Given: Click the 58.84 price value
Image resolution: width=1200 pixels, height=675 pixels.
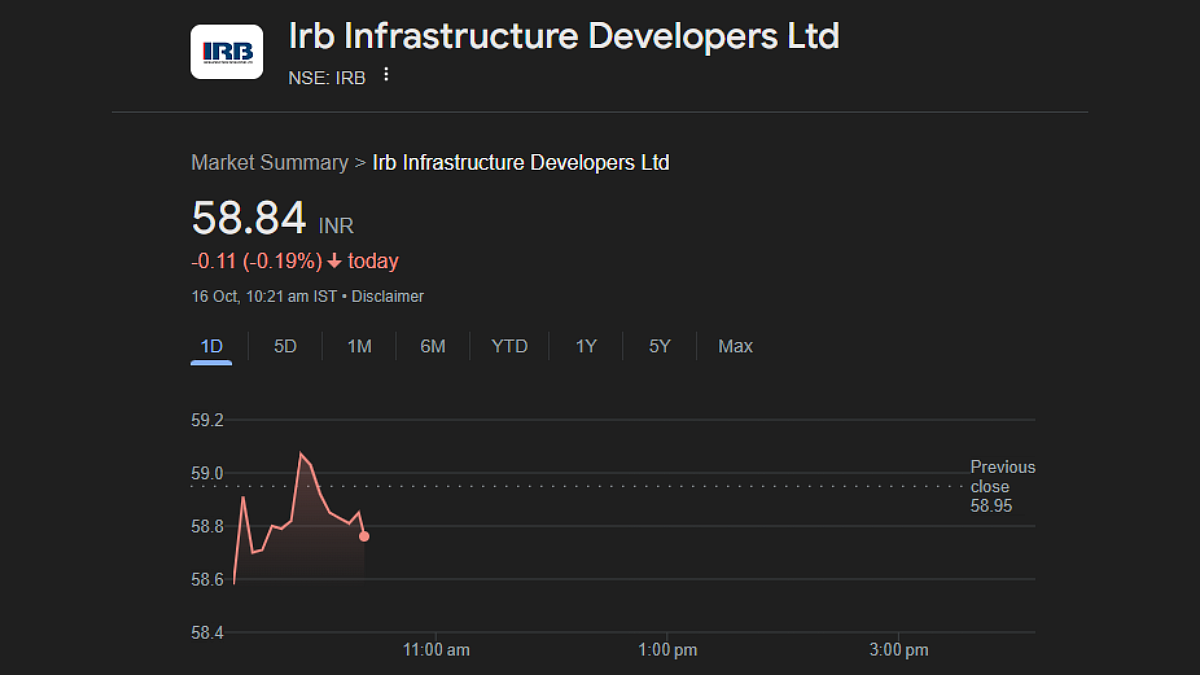Looking at the screenshot, I should coord(249,218).
